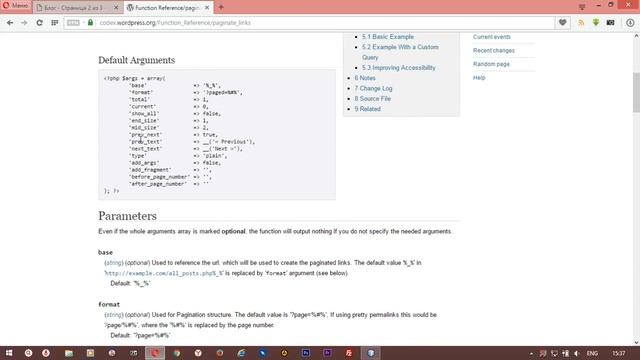The width and height of the screenshot is (640, 360).
Task: Switch the ENG input language indicator
Action: 592,353
